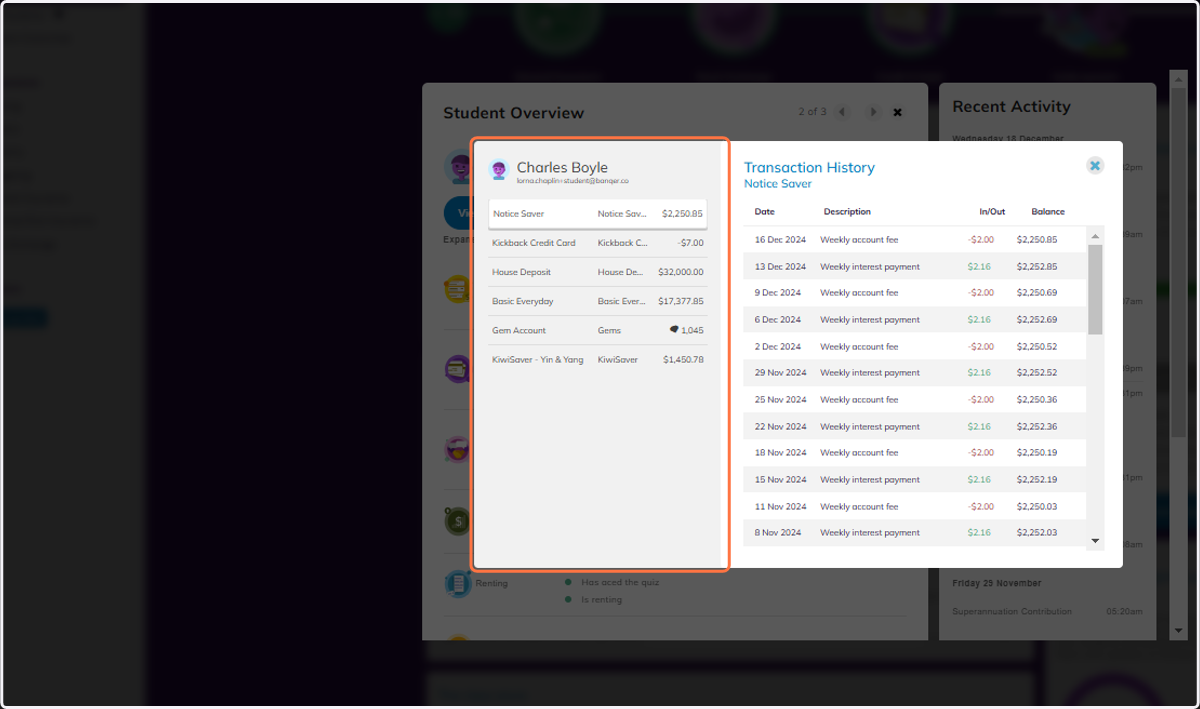Click the Notice Saver subtitle under Transaction History
This screenshot has width=1200, height=709.
(778, 184)
